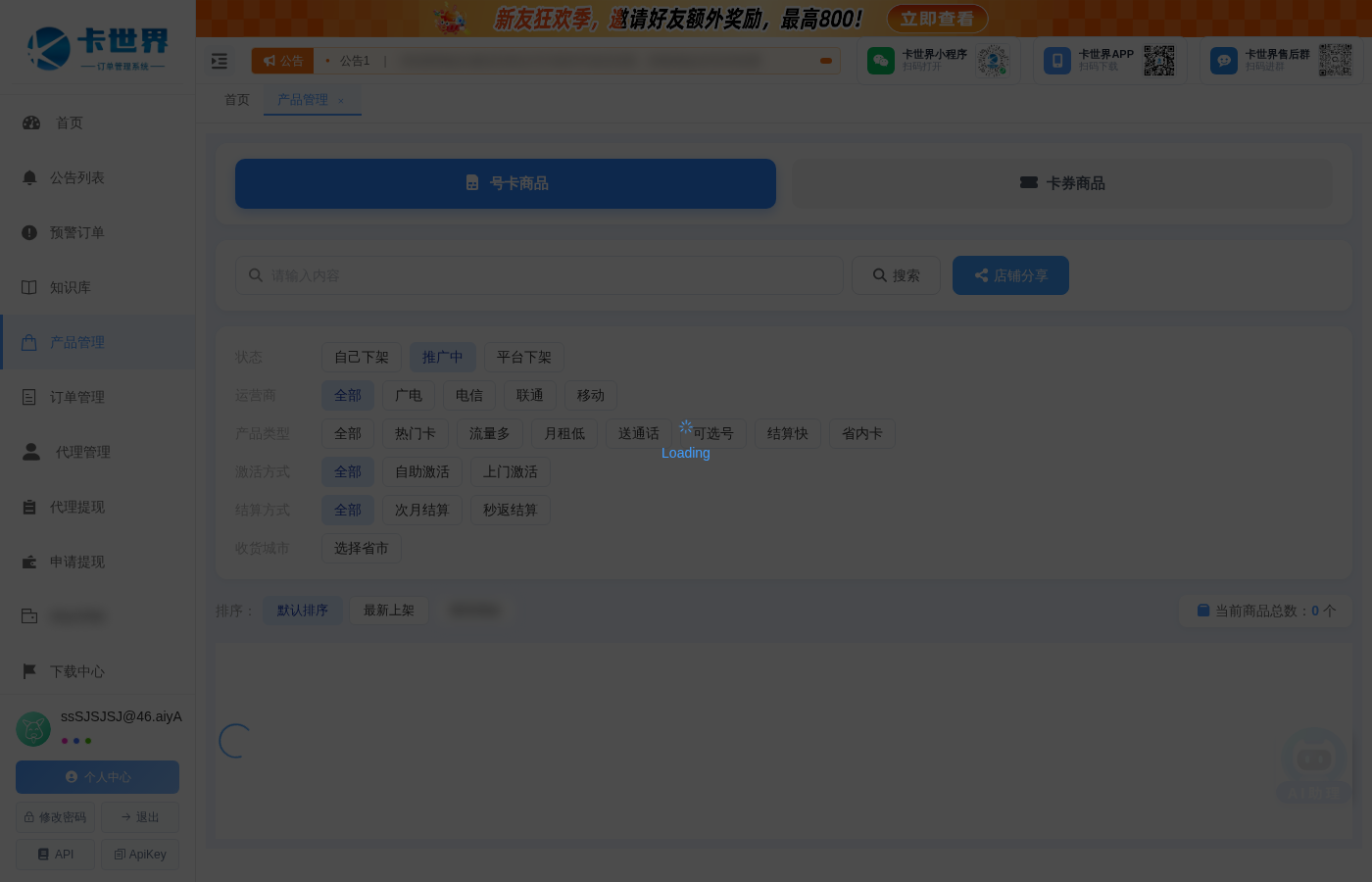Screen dimensions: 1372x882
Task: Select 电信 carrier filter
Action: click(x=469, y=396)
